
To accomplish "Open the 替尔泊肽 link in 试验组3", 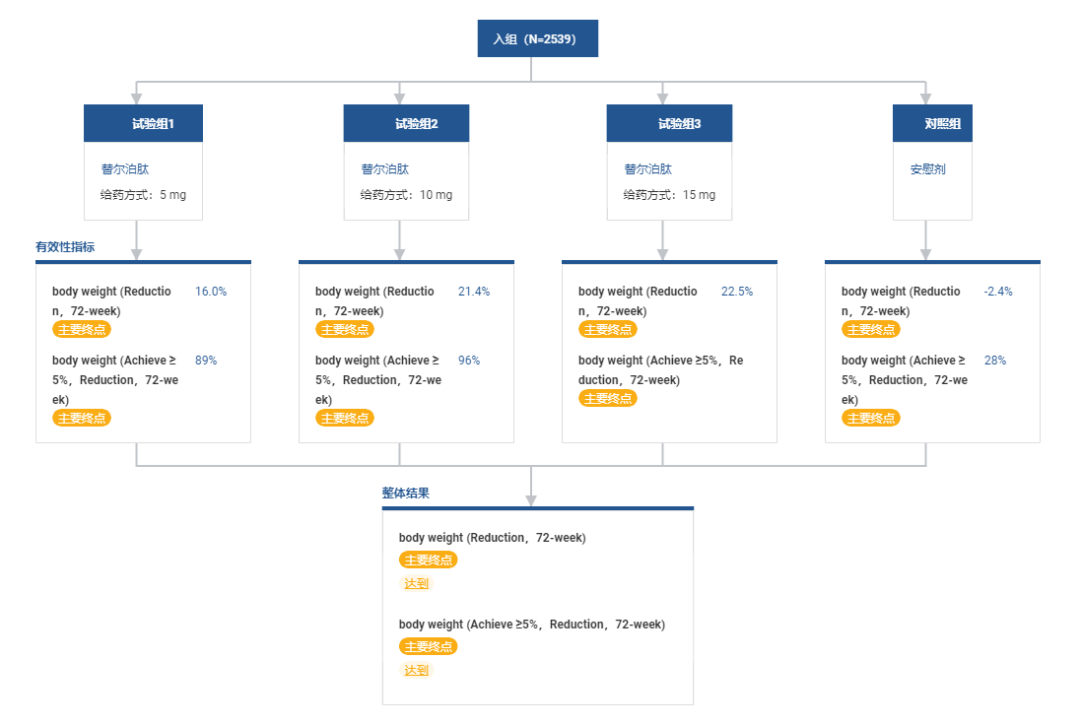I will (648, 169).
